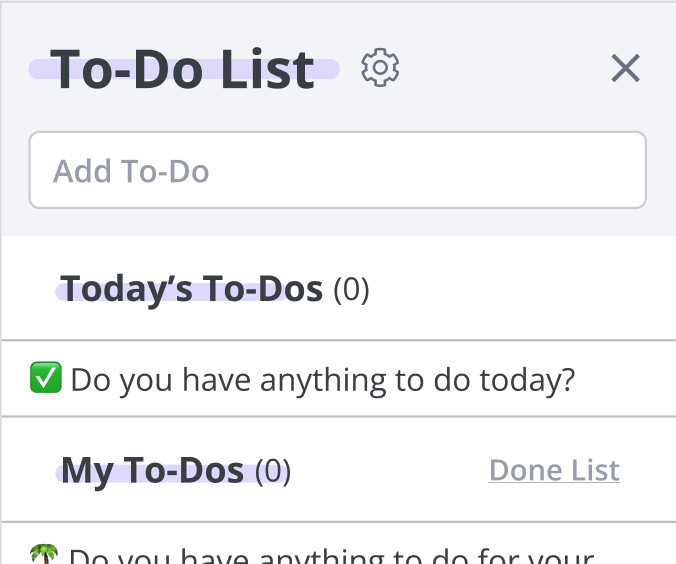Open To-Do List settings gear
676x564 pixels.
(x=380, y=68)
